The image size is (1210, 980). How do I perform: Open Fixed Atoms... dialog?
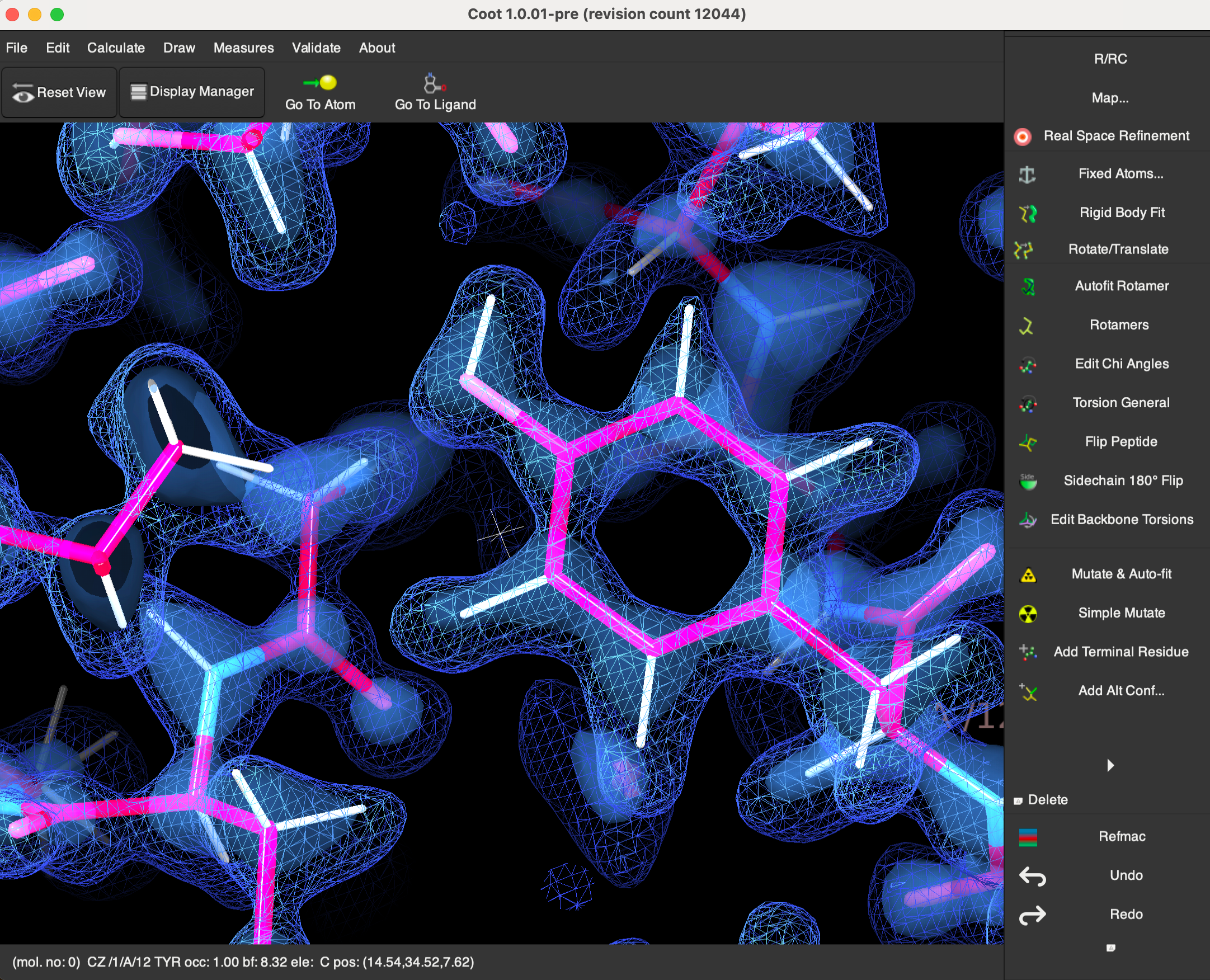click(1120, 173)
